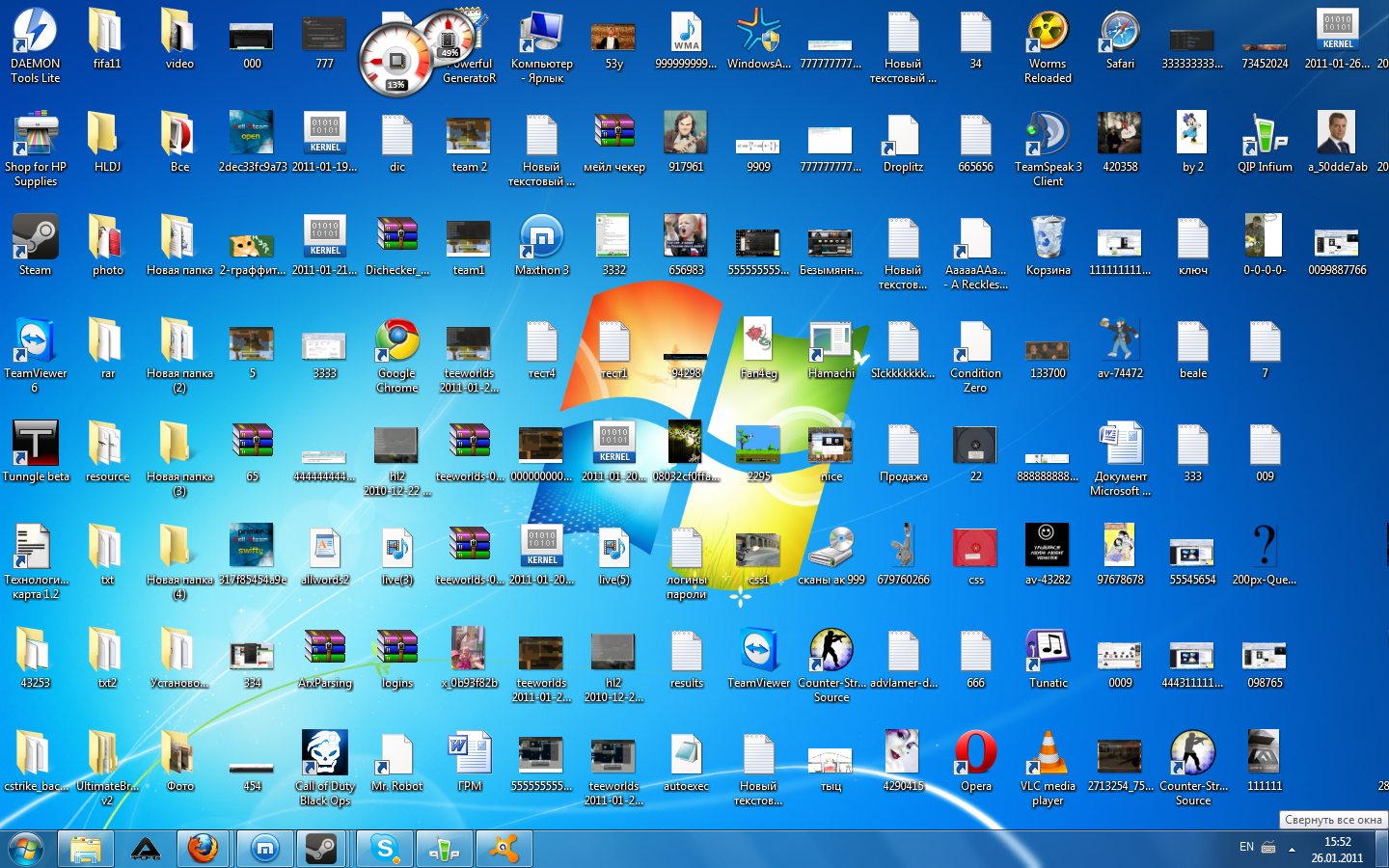
Task: Open the 4290415 image thumbnail
Action: [x=904, y=761]
